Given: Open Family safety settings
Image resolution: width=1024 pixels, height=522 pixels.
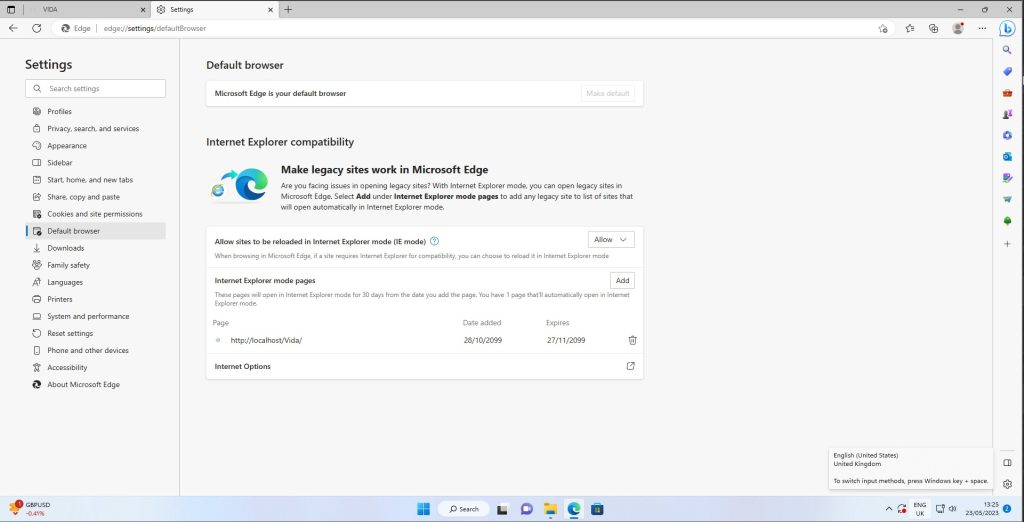Looking at the screenshot, I should [x=95, y=265].
